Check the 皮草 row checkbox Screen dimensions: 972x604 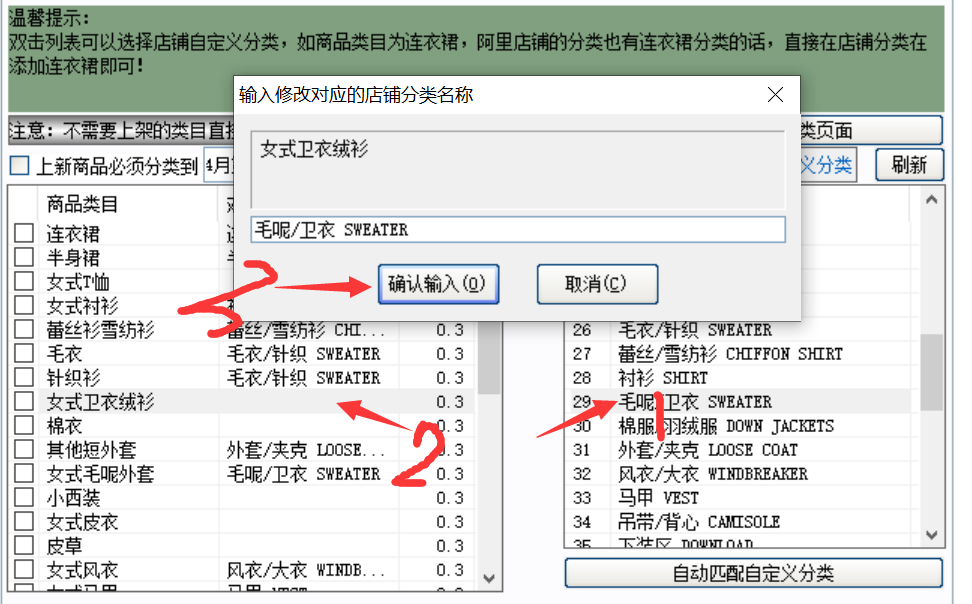pyautogui.click(x=24, y=546)
